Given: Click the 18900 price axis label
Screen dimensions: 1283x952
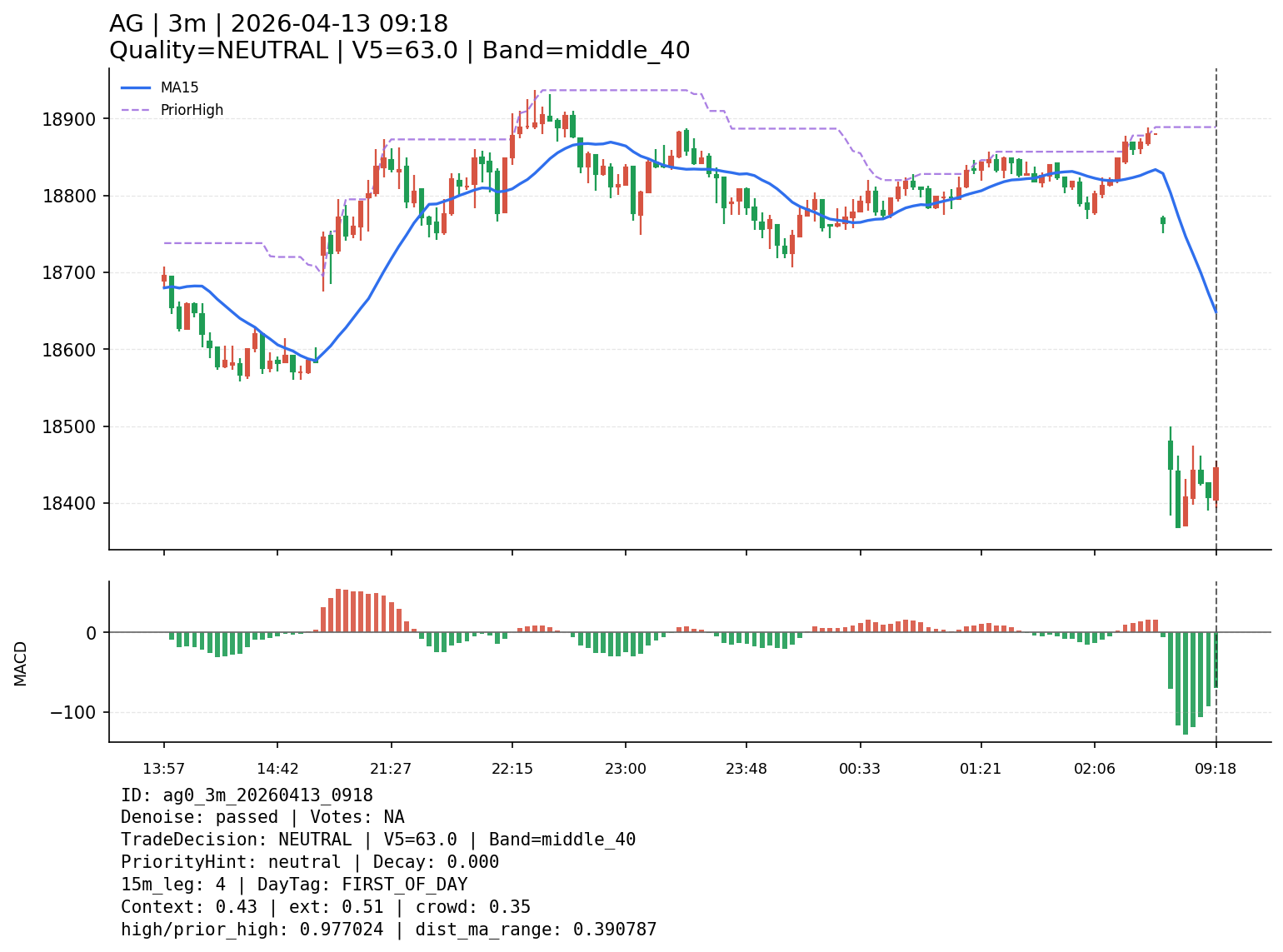Looking at the screenshot, I should [x=68, y=119].
